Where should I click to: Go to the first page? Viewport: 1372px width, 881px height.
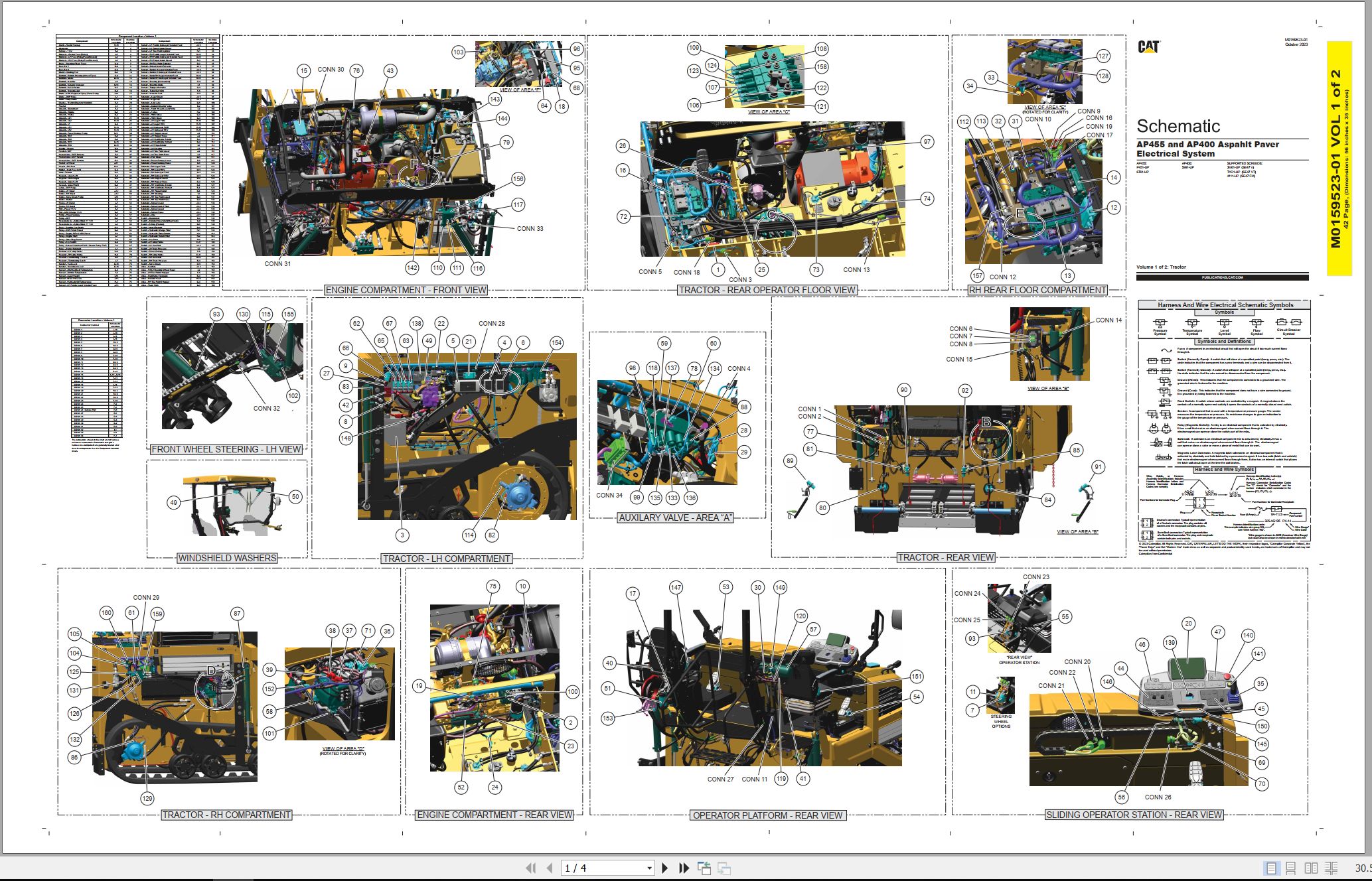coord(530,868)
